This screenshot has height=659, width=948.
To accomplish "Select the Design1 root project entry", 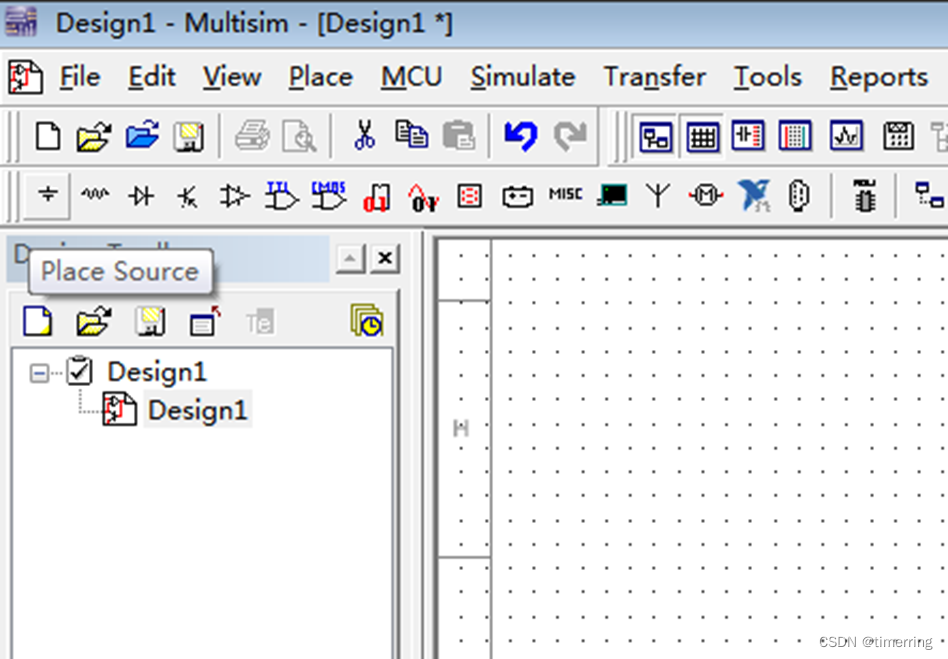I will tap(157, 371).
